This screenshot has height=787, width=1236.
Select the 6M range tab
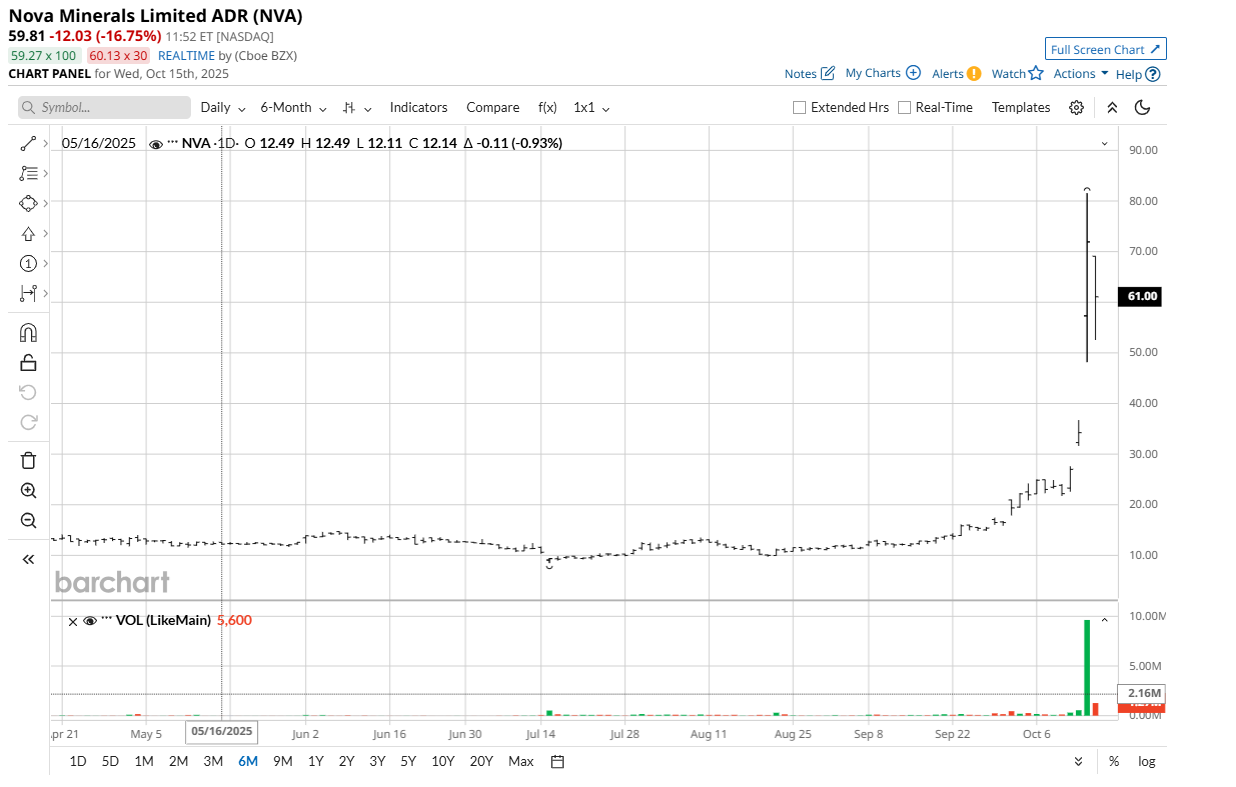click(x=248, y=761)
